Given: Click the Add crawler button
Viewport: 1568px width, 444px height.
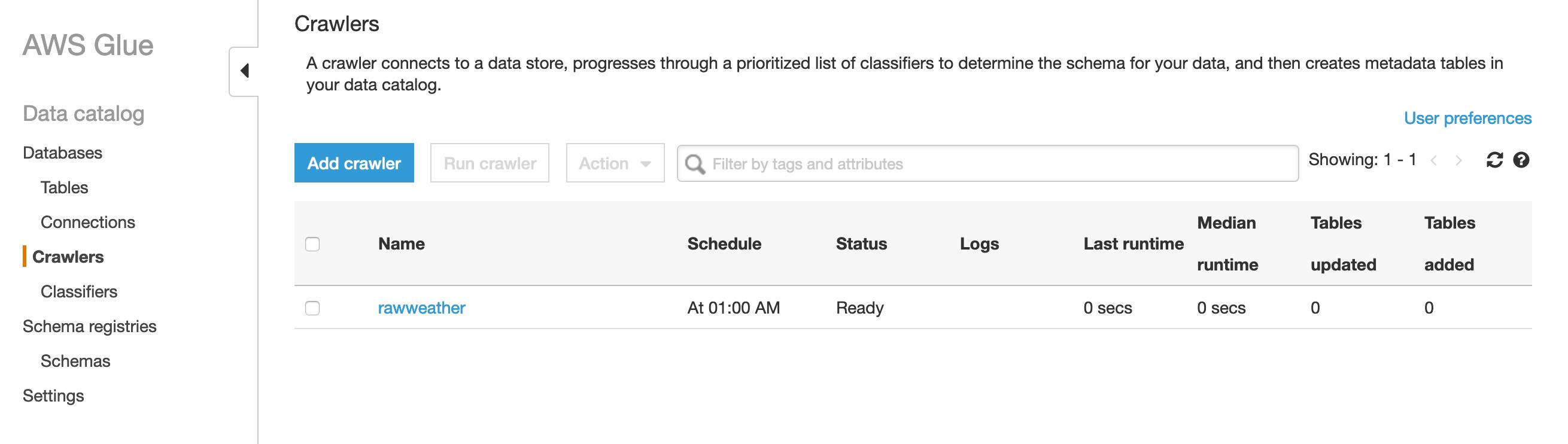Looking at the screenshot, I should (354, 163).
